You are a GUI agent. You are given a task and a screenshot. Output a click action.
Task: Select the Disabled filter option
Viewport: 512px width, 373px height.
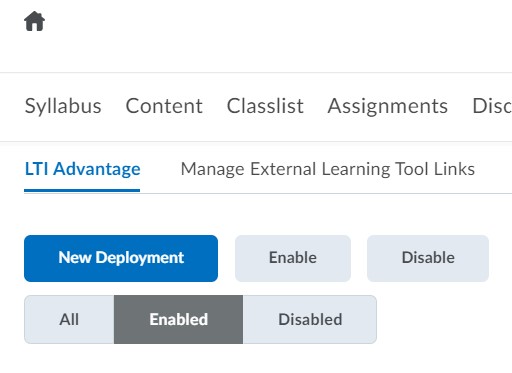(x=310, y=319)
